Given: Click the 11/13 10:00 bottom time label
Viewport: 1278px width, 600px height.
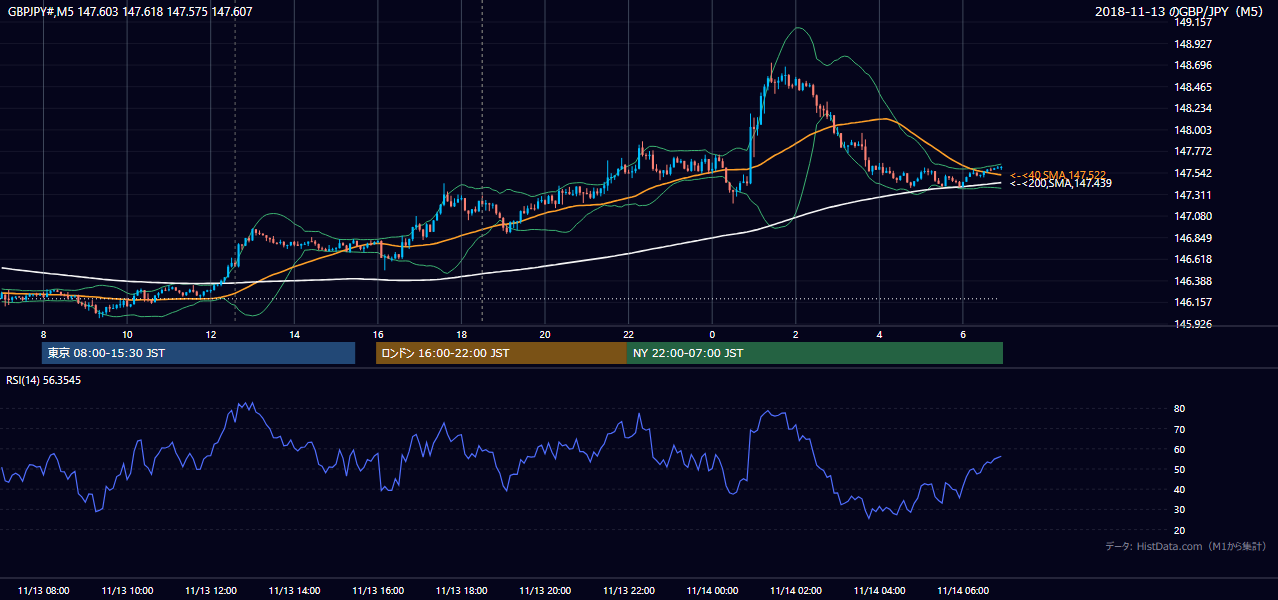Looking at the screenshot, I should tap(128, 591).
